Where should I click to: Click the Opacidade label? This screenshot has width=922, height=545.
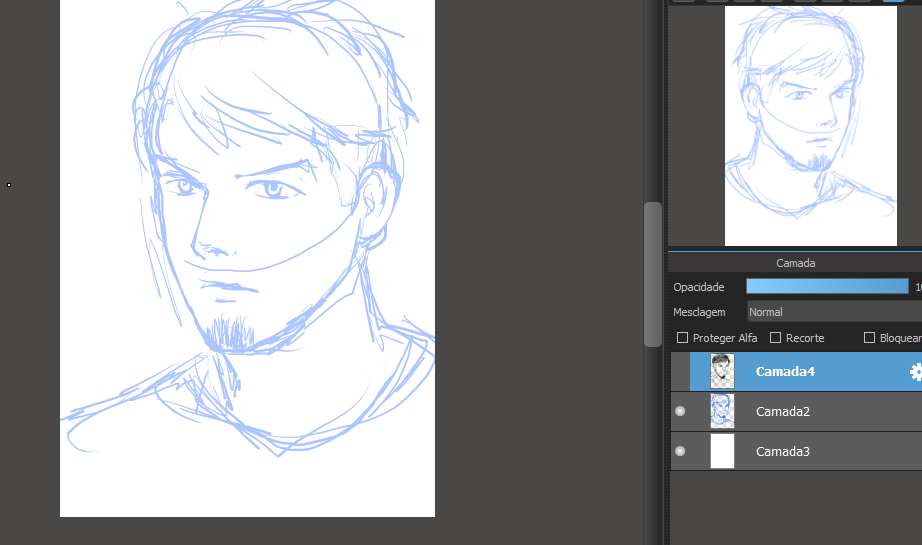click(x=699, y=287)
